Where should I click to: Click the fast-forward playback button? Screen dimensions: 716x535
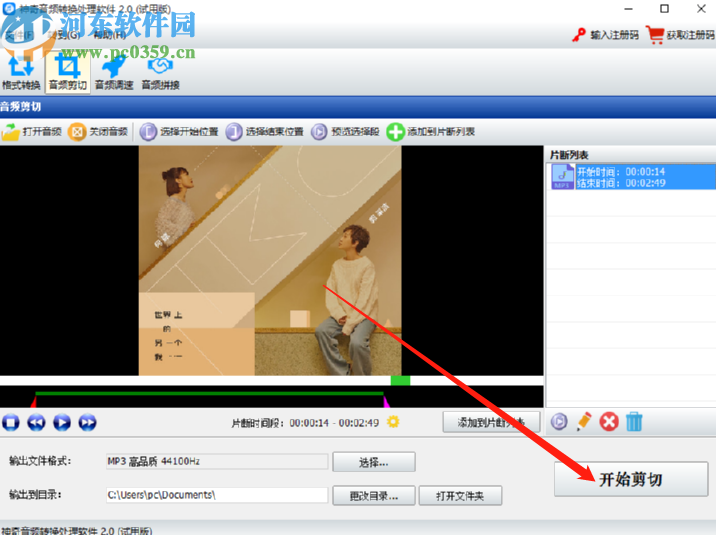pyautogui.click(x=87, y=422)
